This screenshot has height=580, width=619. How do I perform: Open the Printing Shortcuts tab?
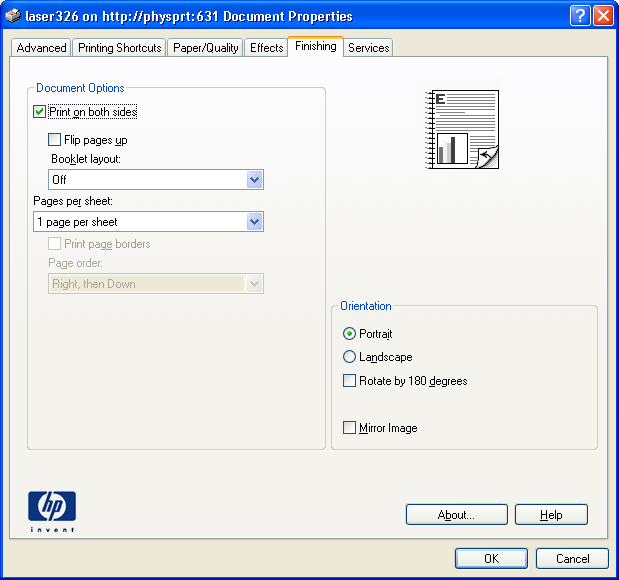point(119,48)
